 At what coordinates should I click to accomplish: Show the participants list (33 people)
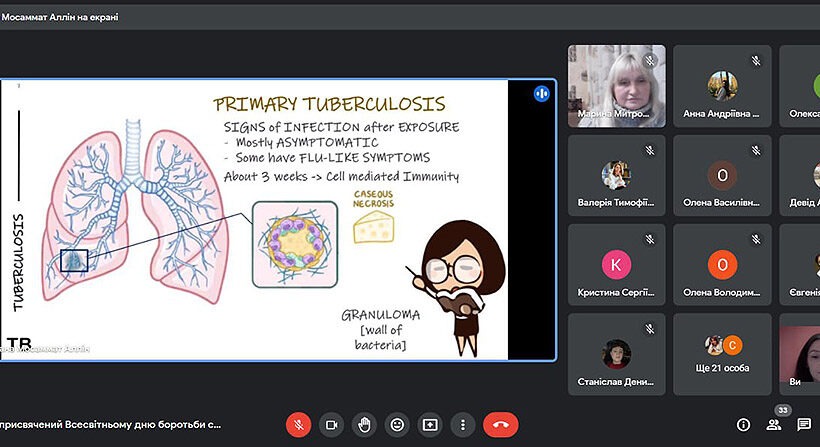[x=773, y=425]
